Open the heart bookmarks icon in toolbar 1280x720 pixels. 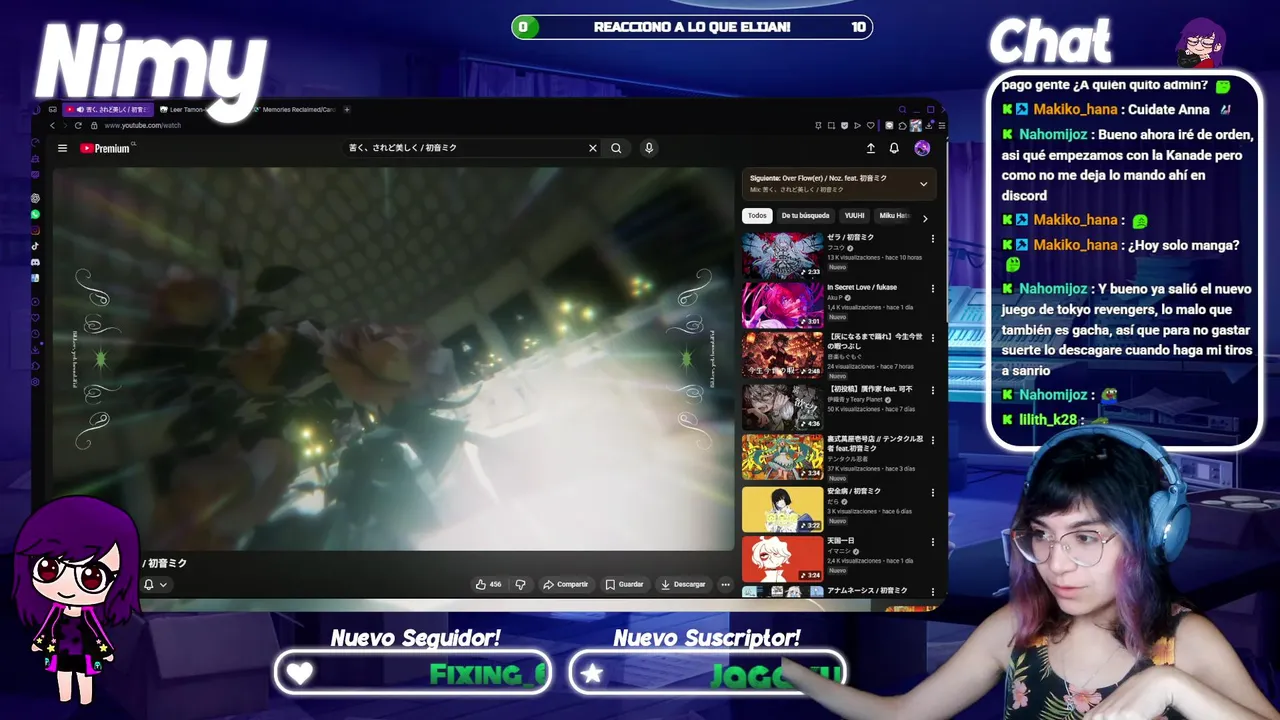870,125
